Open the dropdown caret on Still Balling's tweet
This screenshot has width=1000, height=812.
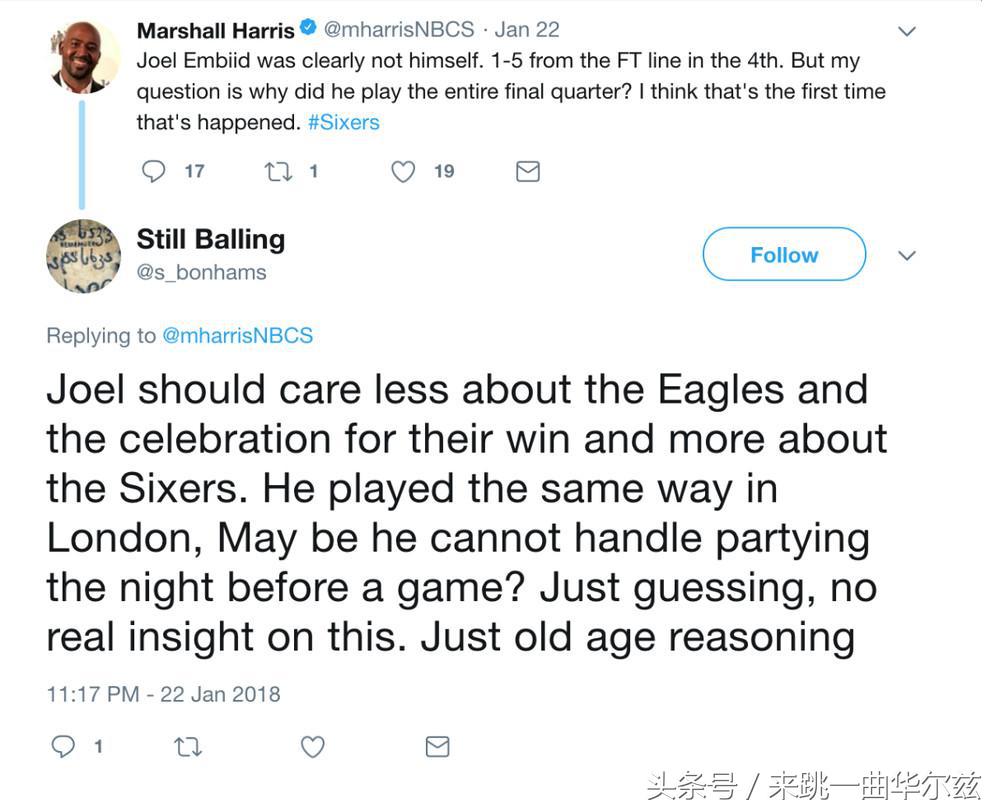(907, 255)
